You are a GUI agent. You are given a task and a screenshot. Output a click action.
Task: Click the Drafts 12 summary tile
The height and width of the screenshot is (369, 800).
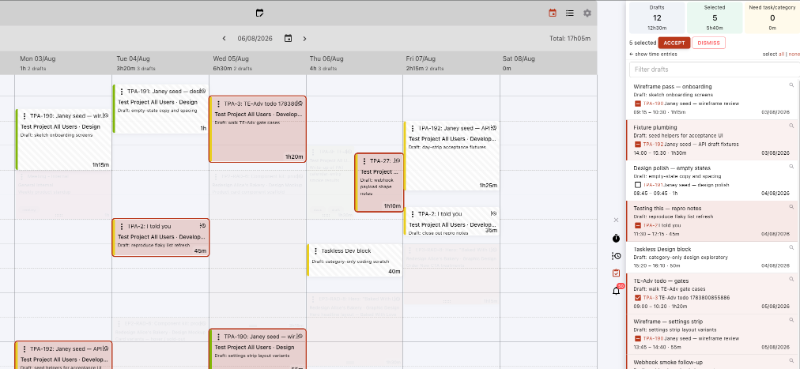click(x=657, y=17)
